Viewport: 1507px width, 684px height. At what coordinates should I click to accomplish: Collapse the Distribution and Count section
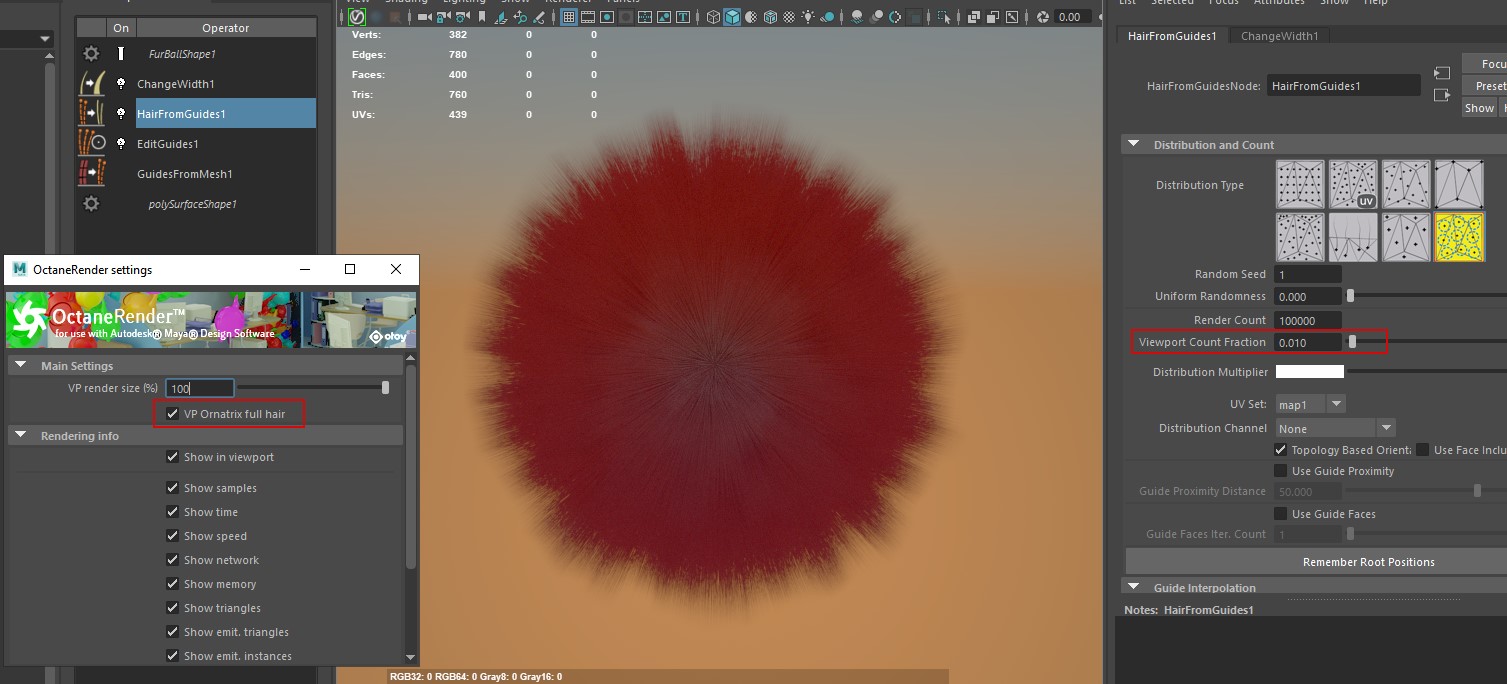point(1134,145)
